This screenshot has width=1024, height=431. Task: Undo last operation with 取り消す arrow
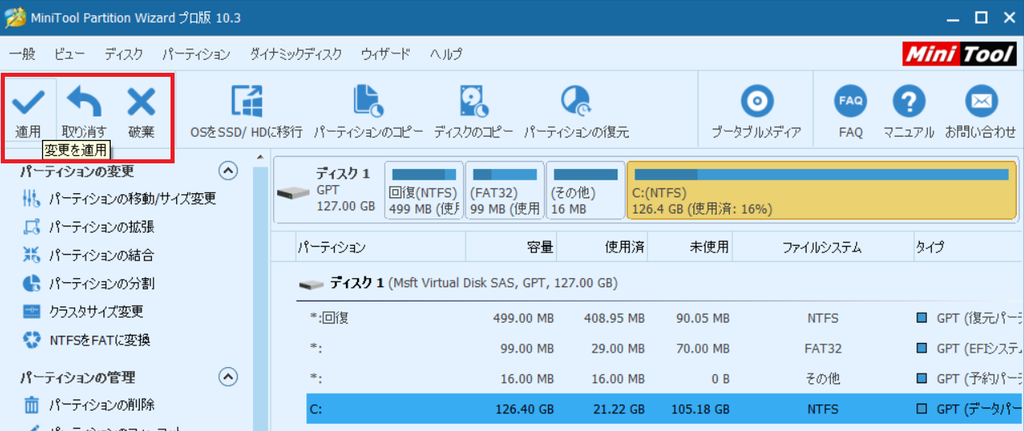85,112
